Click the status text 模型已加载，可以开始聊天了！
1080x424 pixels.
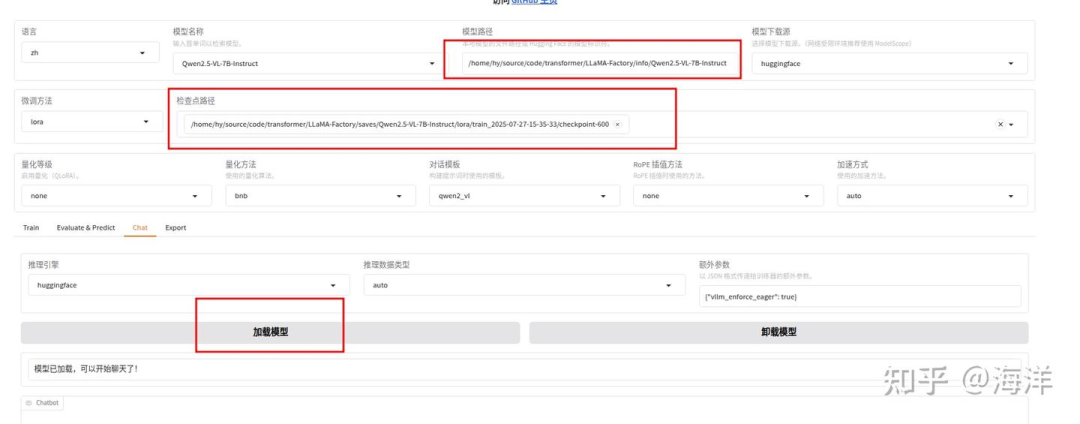click(x=86, y=369)
